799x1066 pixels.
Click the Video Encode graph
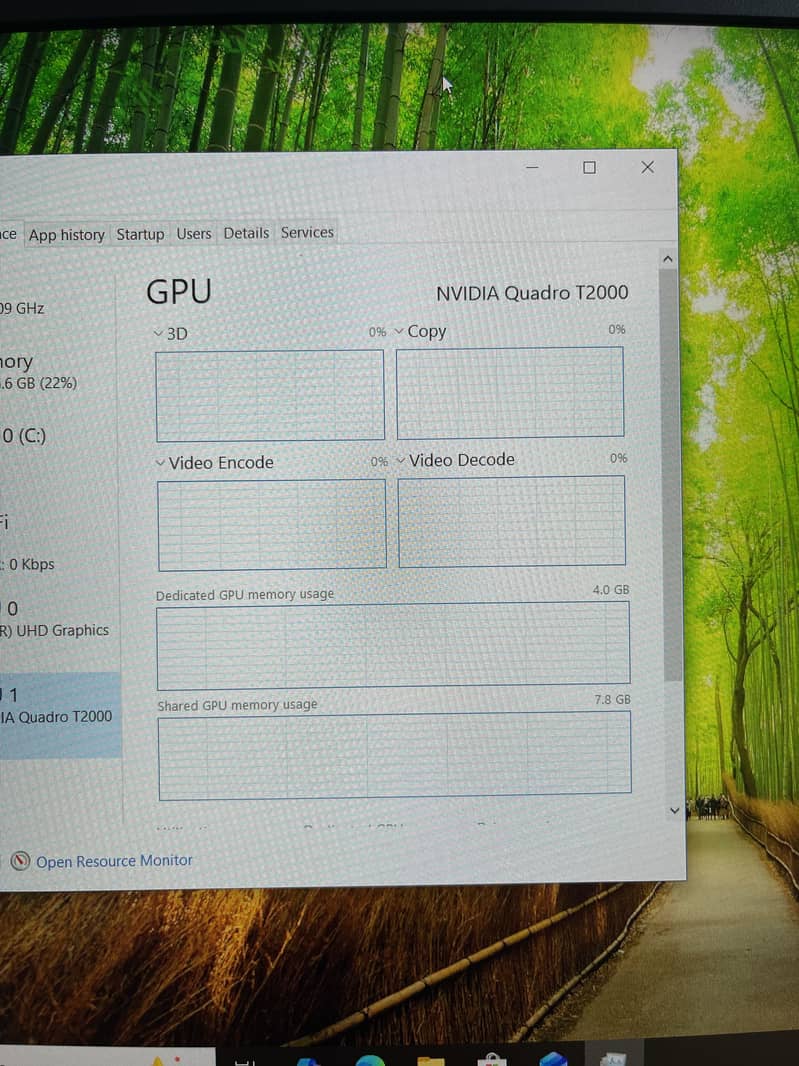[x=272, y=524]
